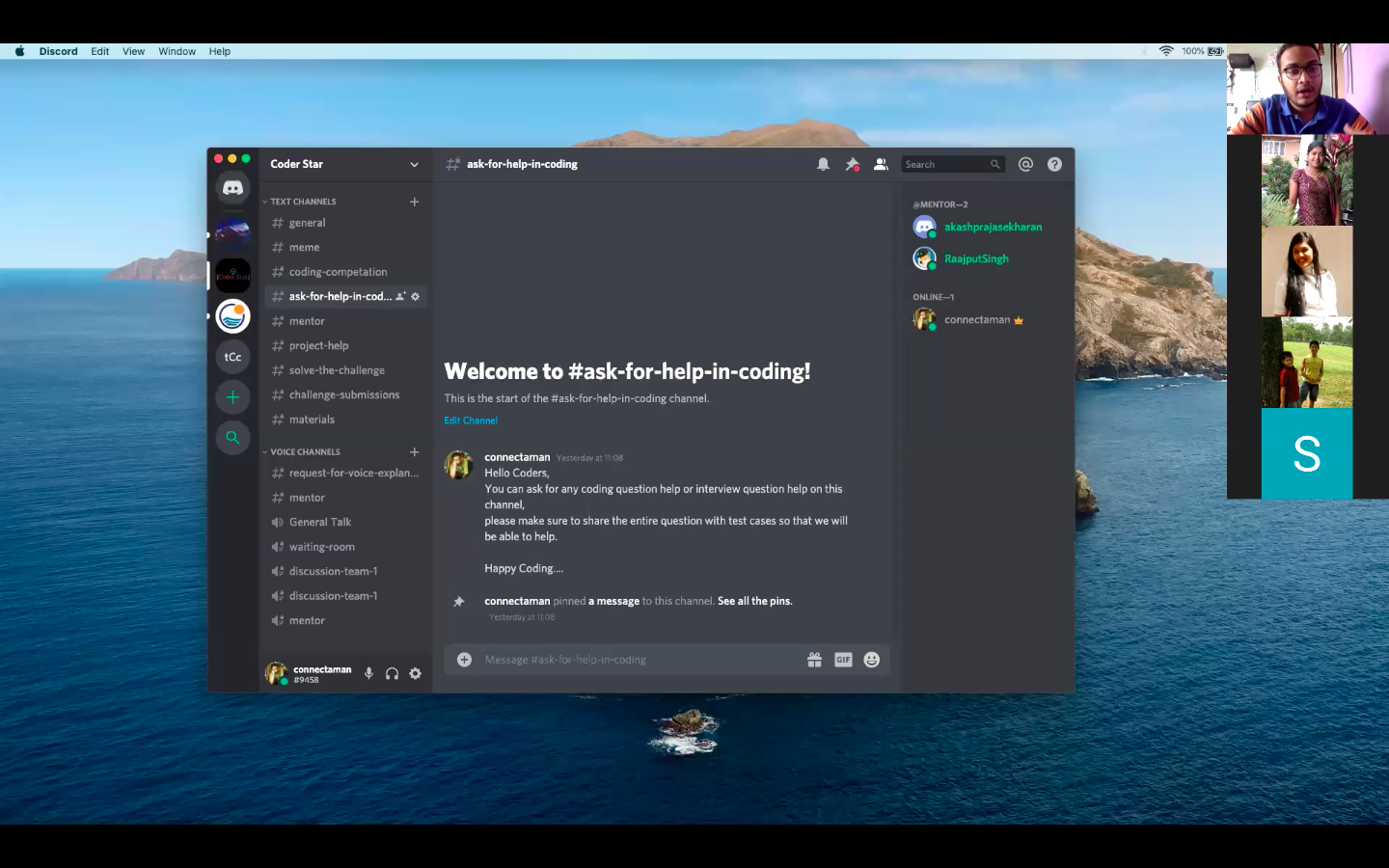Open the tCc server icon
The image size is (1389, 868).
232,357
